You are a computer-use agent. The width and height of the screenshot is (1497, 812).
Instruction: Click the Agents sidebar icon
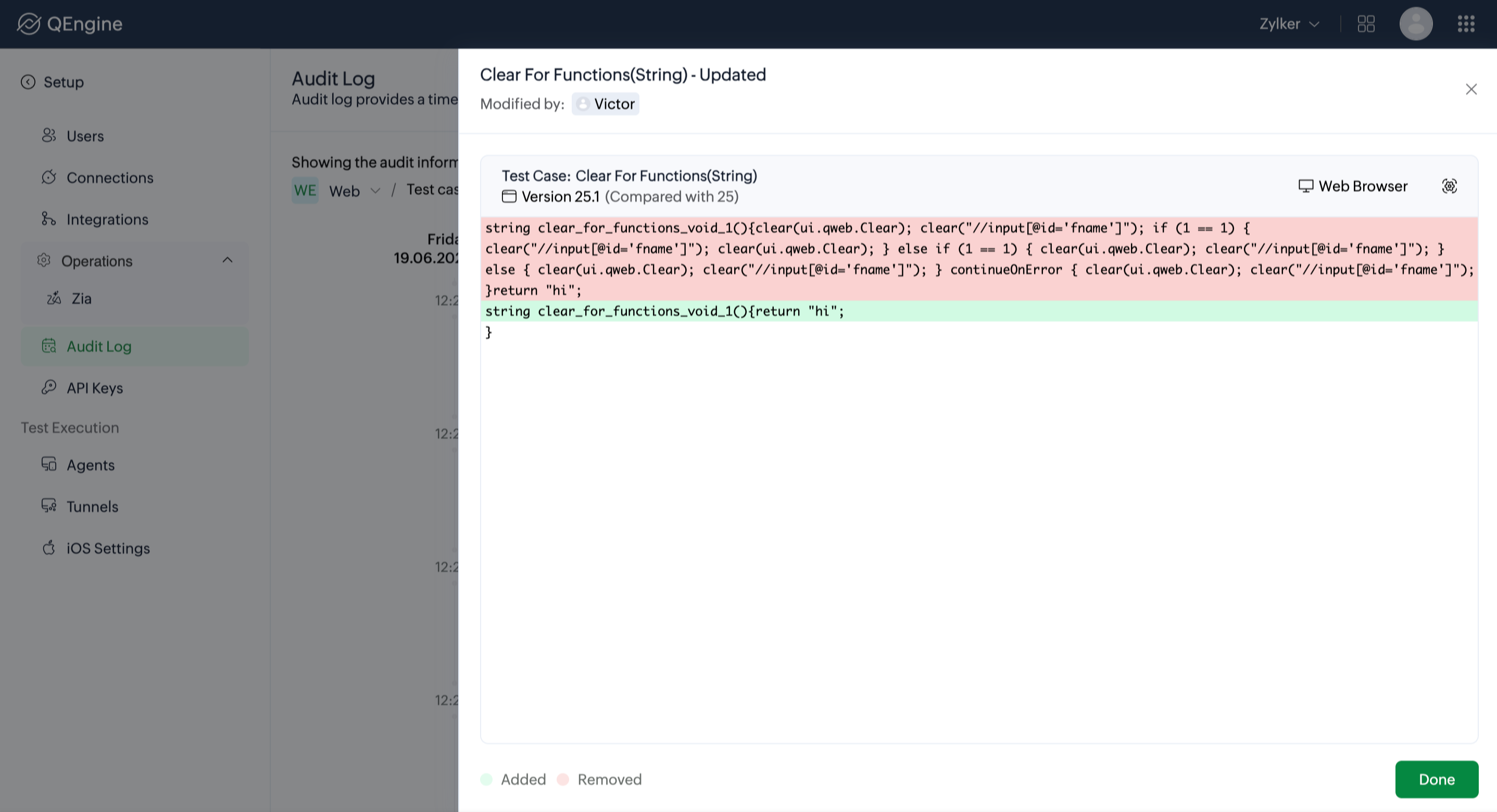point(49,464)
